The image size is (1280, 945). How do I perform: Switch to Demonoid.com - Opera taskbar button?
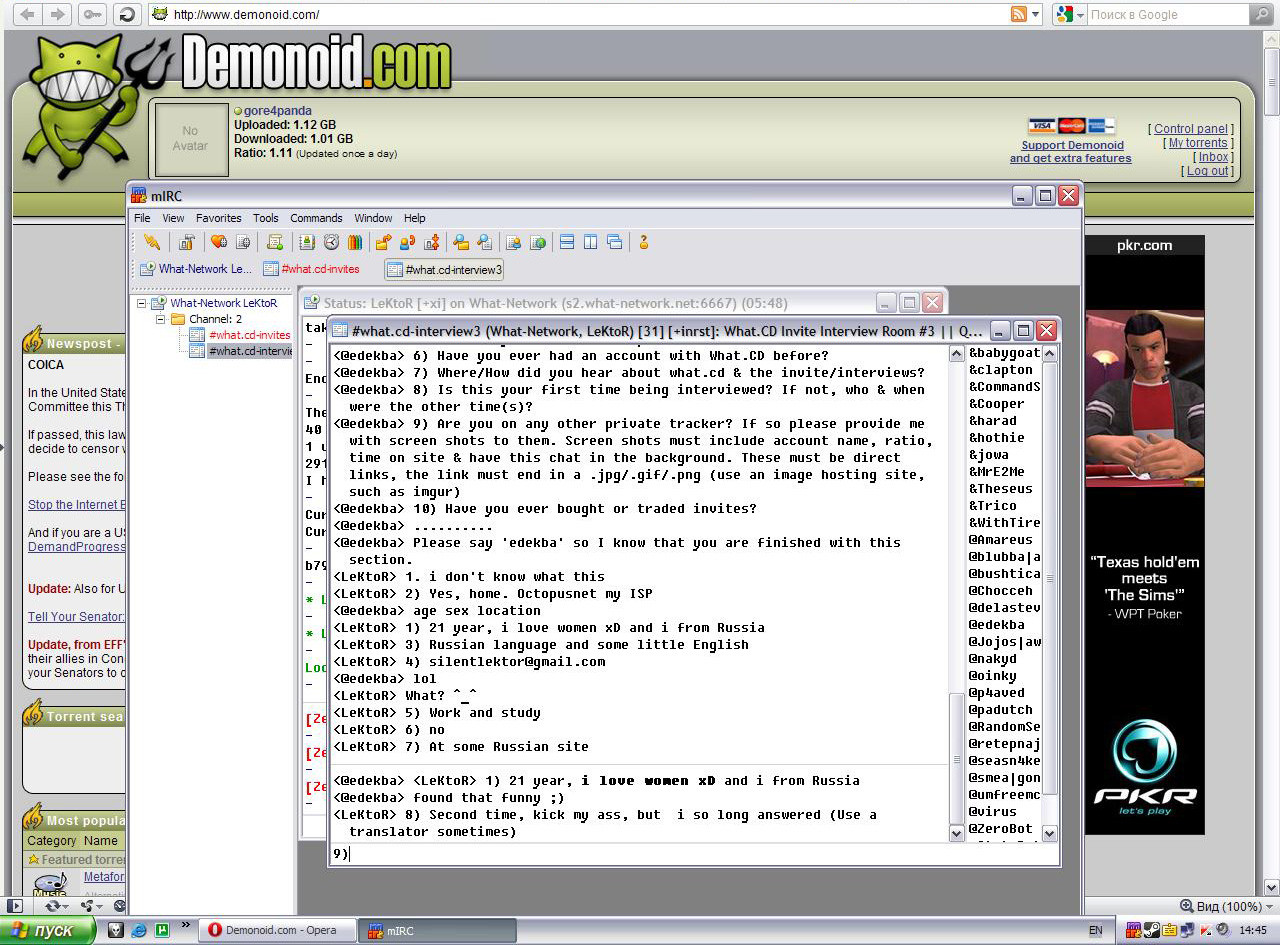[277, 930]
